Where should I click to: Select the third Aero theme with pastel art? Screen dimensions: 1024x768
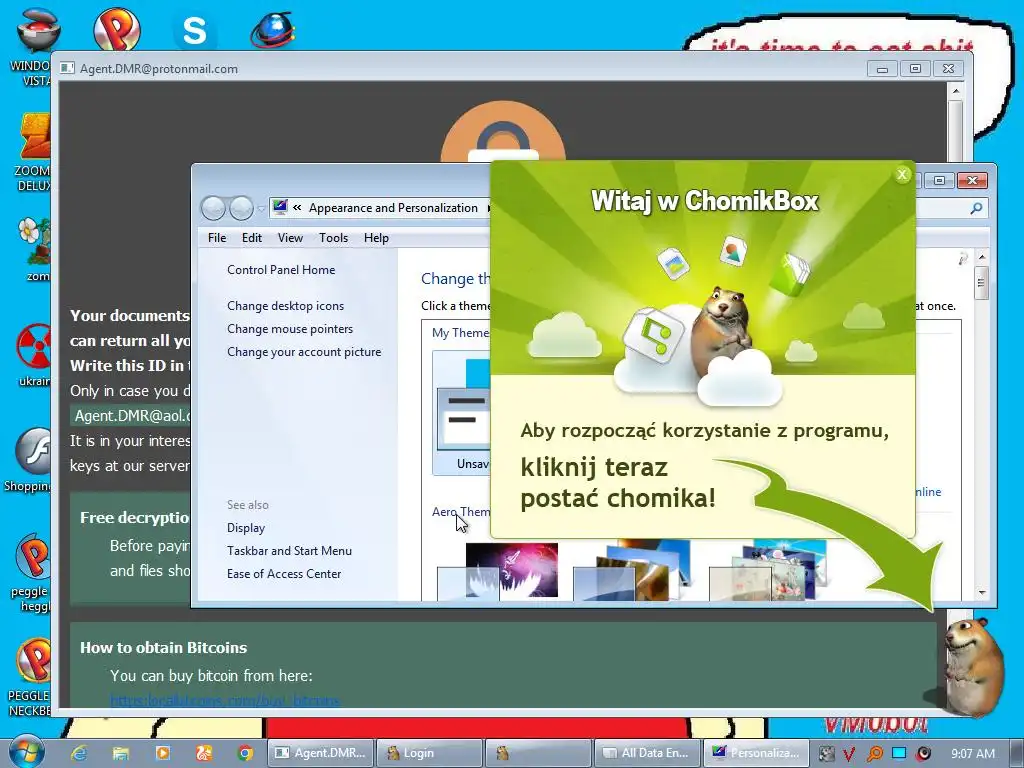(768, 571)
